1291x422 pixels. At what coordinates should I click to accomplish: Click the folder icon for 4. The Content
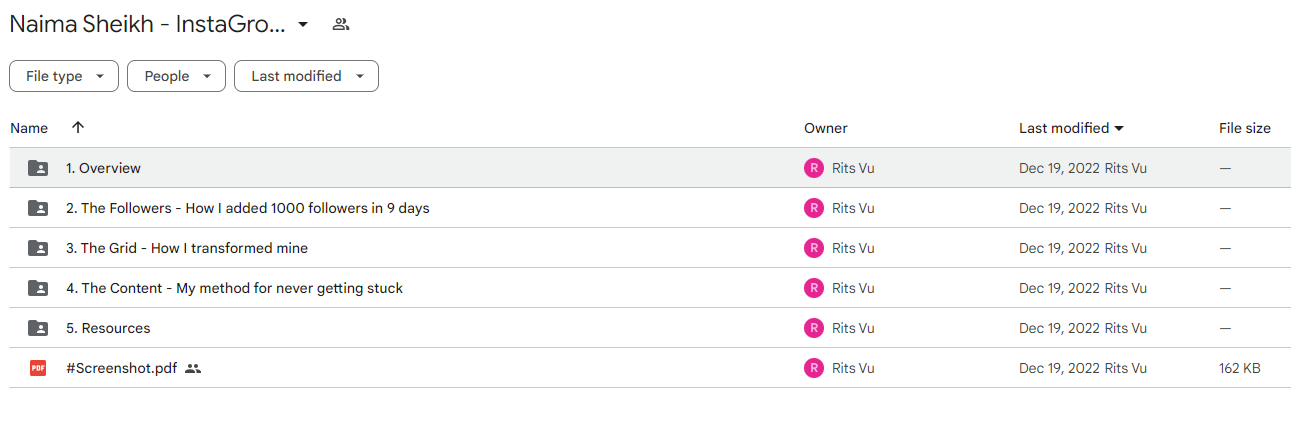coord(38,288)
